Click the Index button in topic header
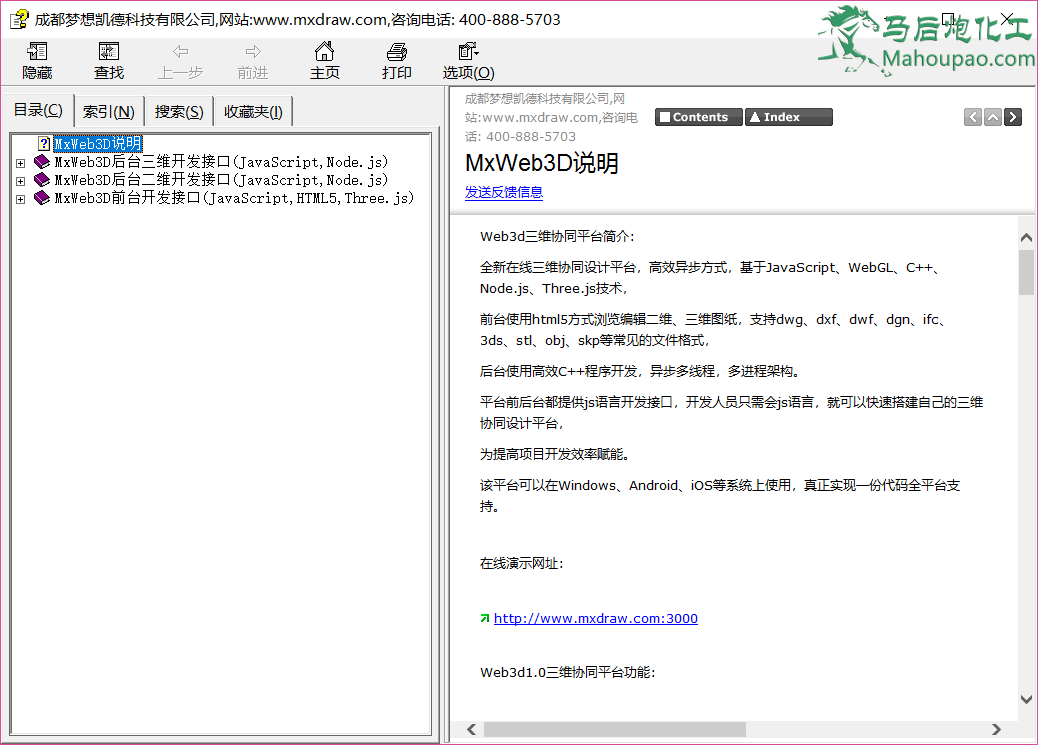This screenshot has width=1042, height=753. click(x=788, y=117)
